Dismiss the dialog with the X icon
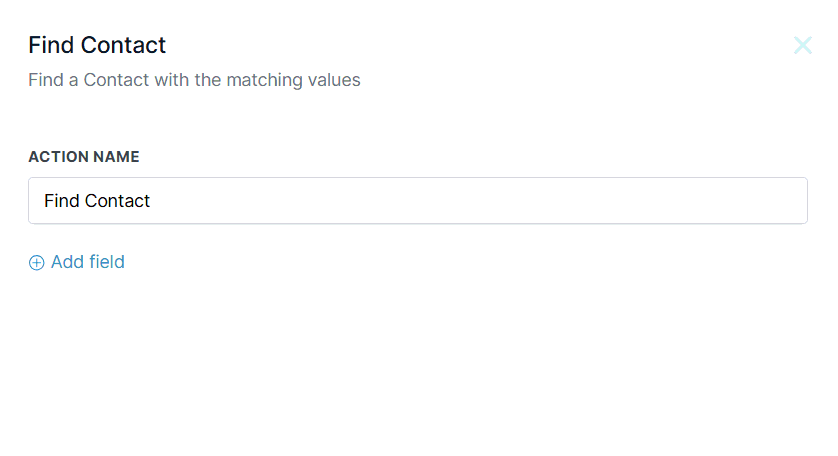 [x=802, y=45]
